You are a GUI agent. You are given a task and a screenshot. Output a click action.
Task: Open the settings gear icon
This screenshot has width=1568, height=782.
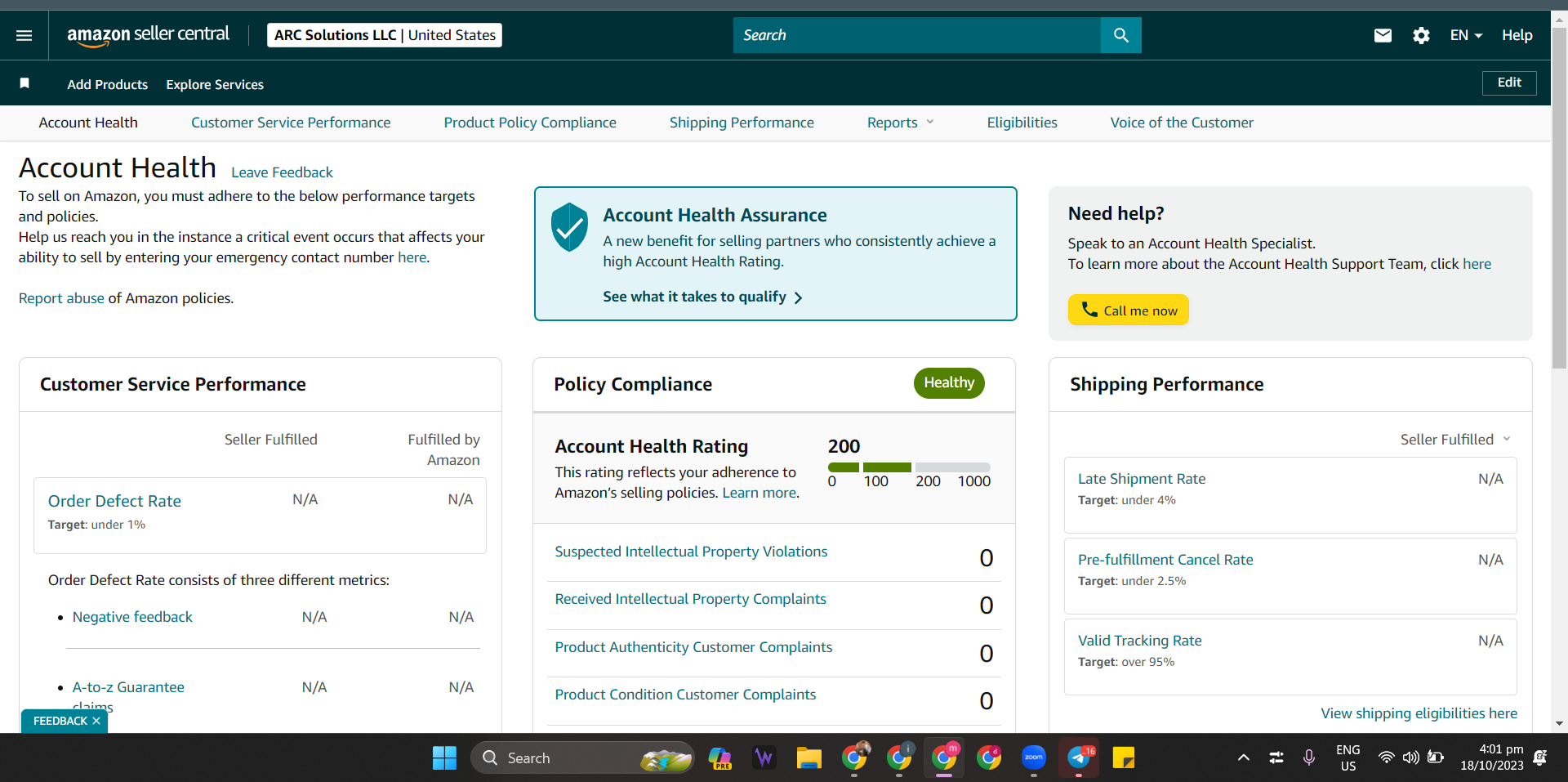coord(1421,35)
